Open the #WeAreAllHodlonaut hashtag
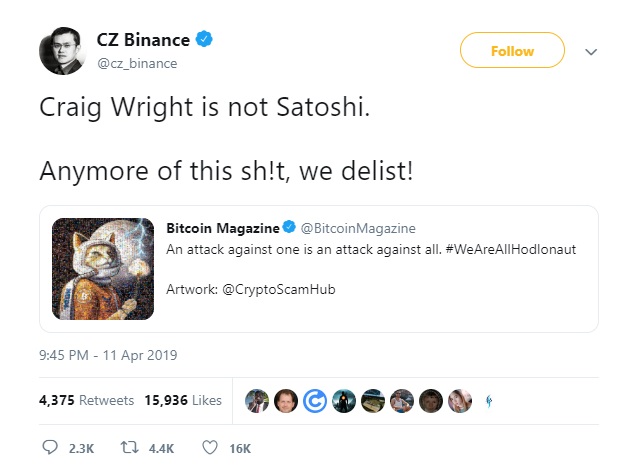 pos(510,249)
